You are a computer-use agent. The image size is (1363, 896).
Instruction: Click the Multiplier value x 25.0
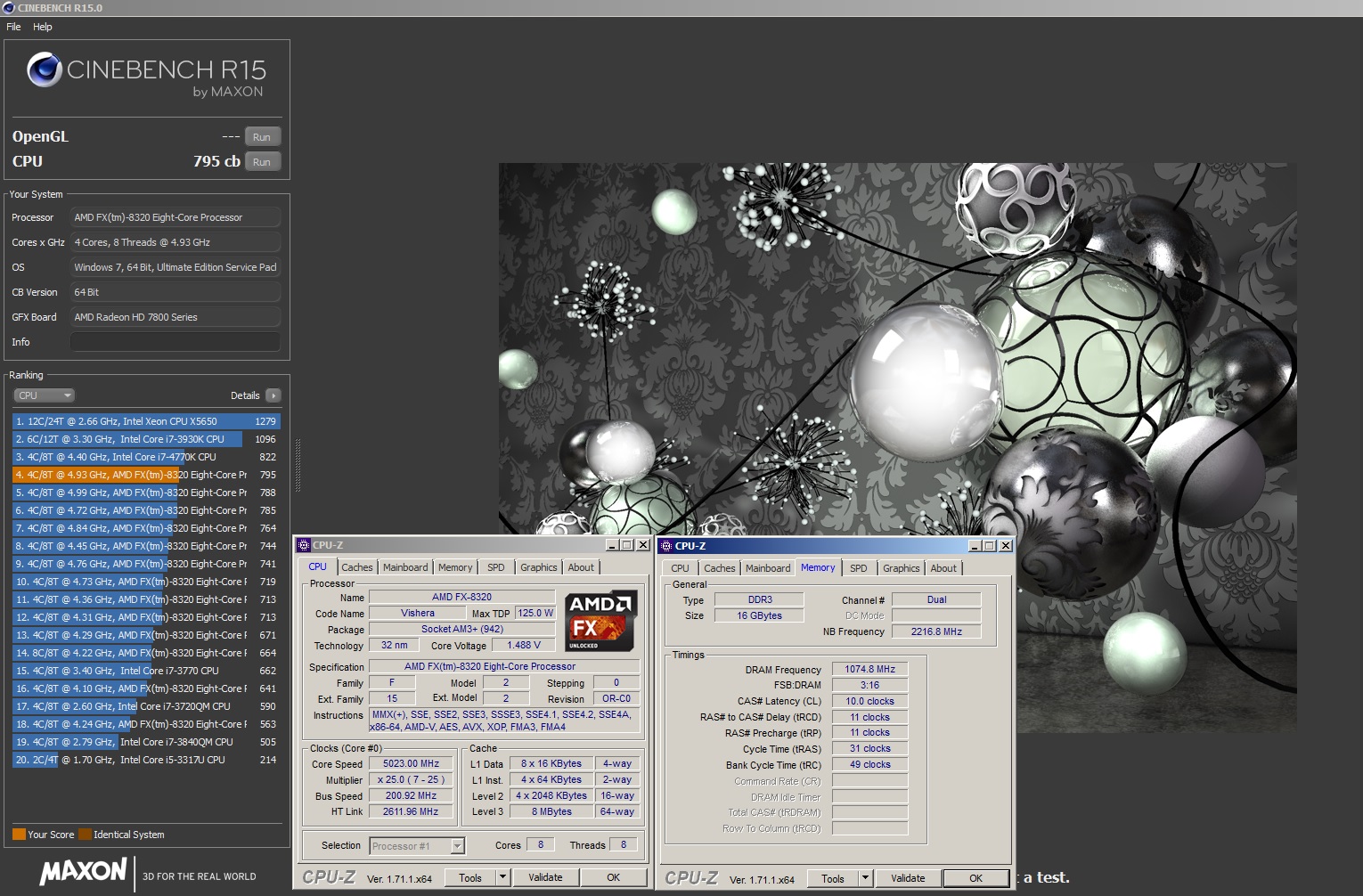(x=412, y=780)
